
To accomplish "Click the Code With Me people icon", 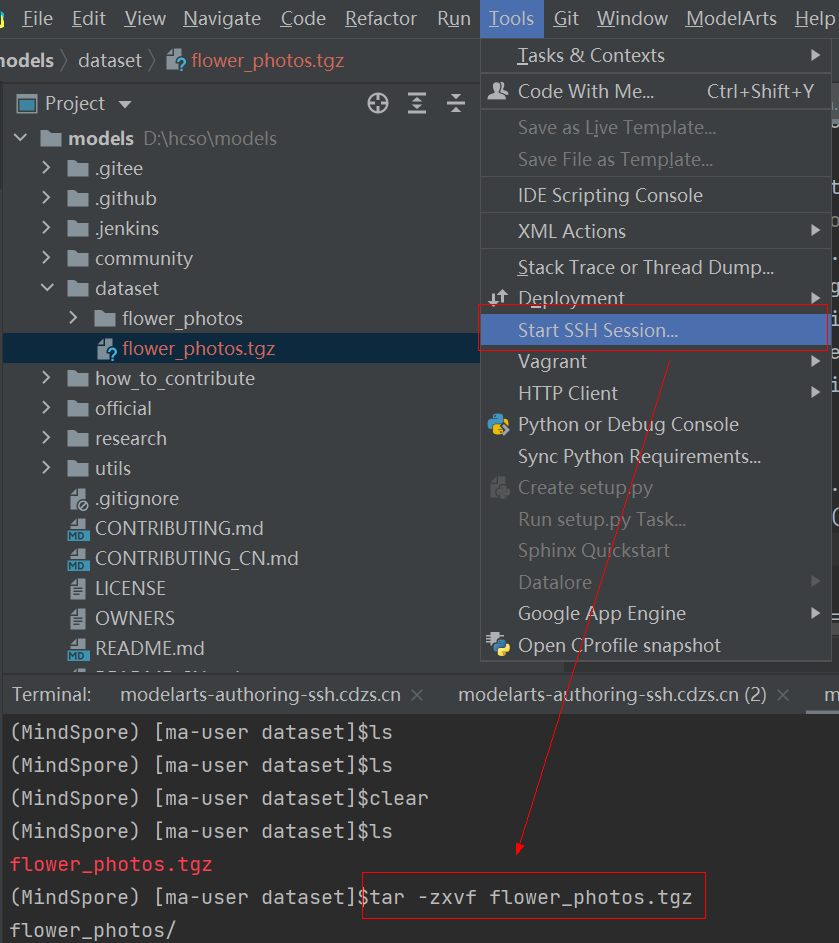I will tap(497, 91).
